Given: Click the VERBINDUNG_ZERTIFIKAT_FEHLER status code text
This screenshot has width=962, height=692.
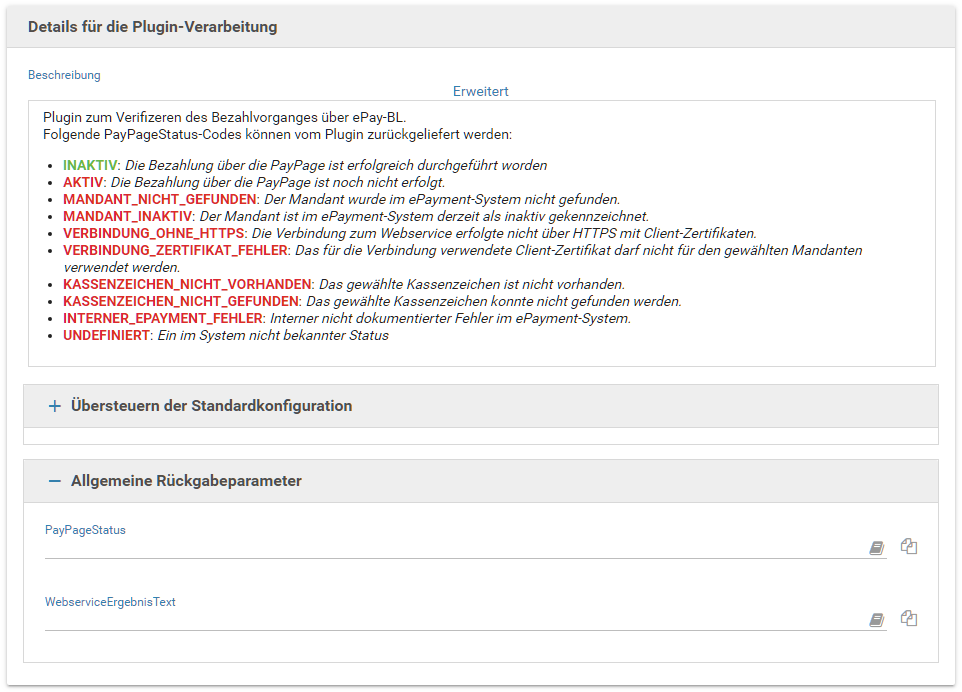Looking at the screenshot, I should tap(175, 250).
